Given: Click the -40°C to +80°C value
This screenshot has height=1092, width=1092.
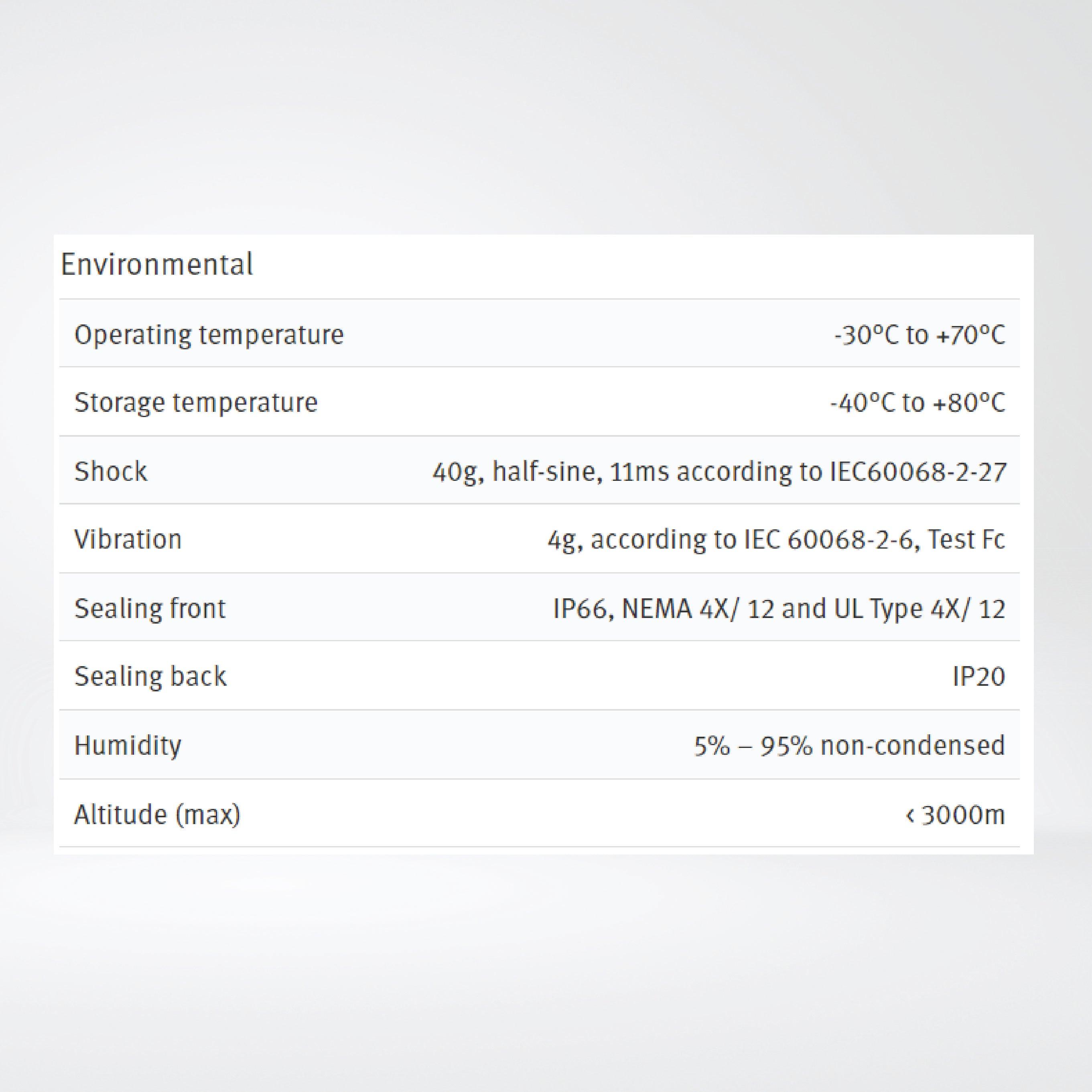Looking at the screenshot, I should click(x=917, y=403).
